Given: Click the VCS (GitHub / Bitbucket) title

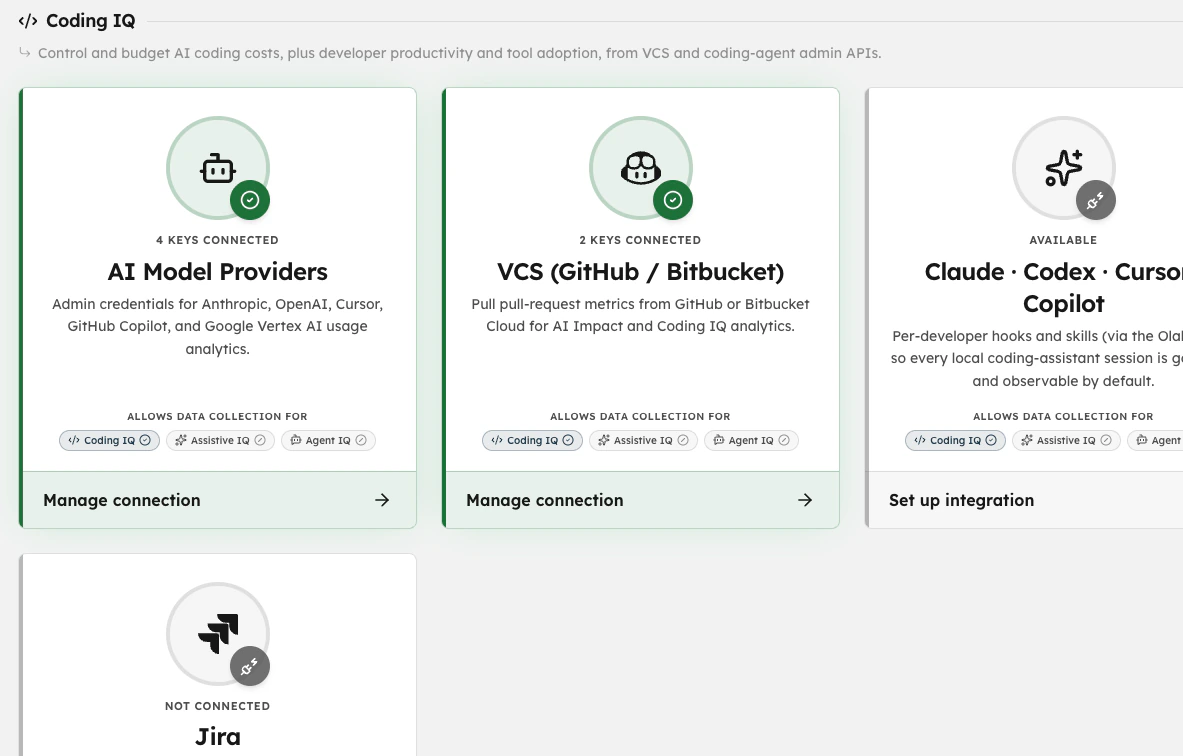Looking at the screenshot, I should pos(641,272).
